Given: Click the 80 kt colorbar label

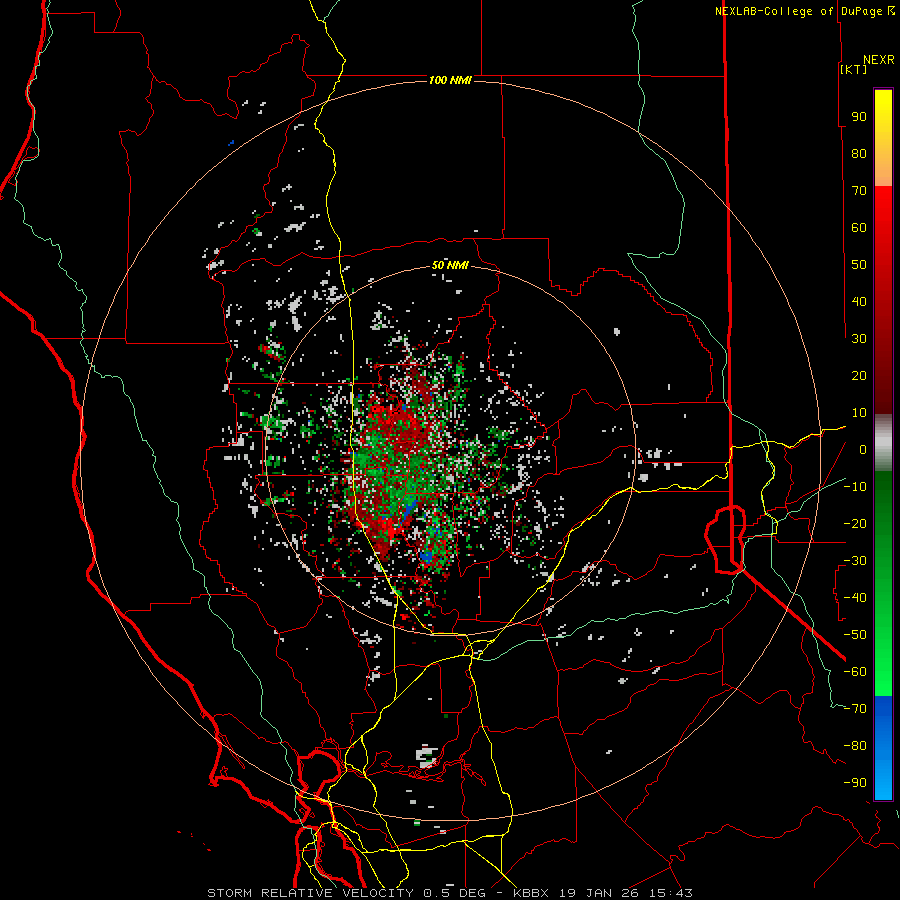Looking at the screenshot, I should 859,153.
